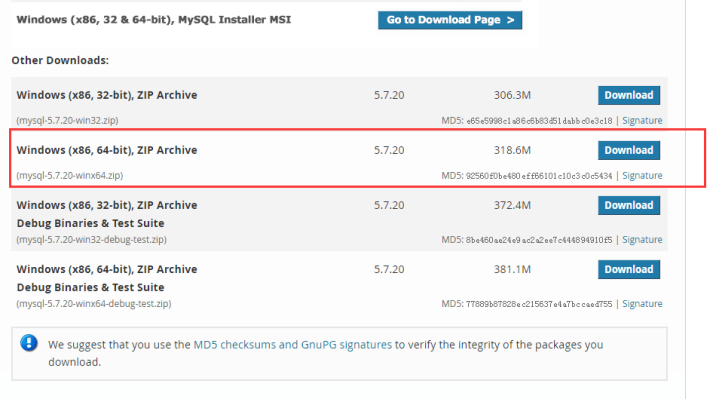
Task: Click version 5.7.20 in the 318.6M row
Action: (389, 150)
